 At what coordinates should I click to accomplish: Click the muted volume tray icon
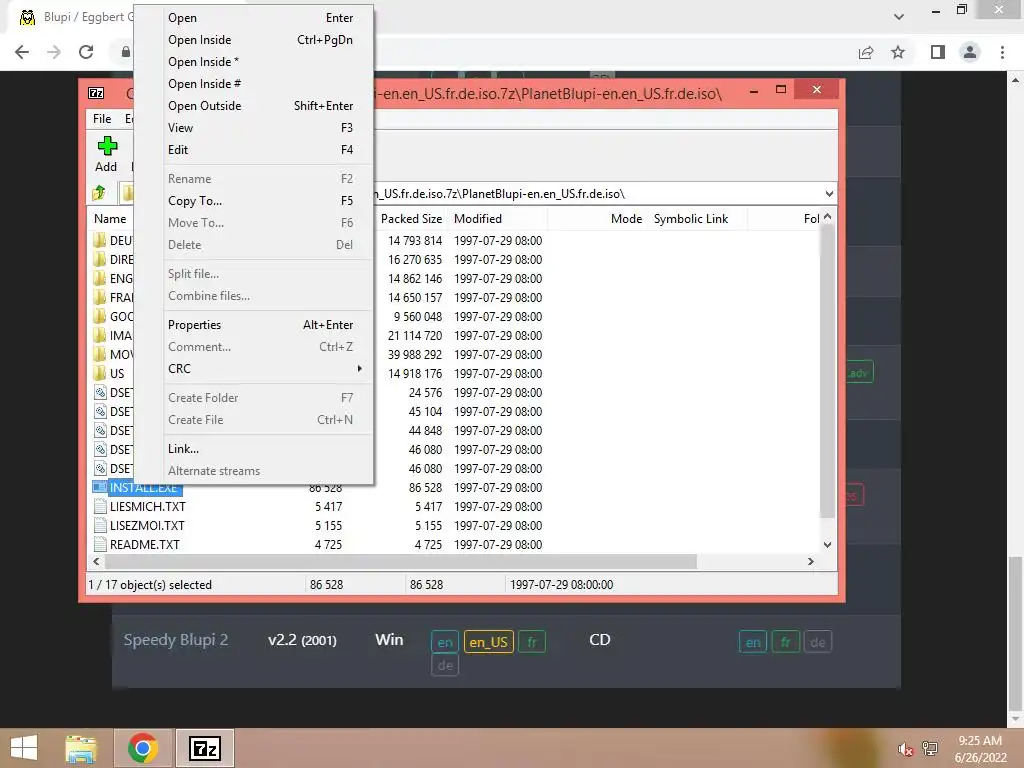pyautogui.click(x=905, y=749)
